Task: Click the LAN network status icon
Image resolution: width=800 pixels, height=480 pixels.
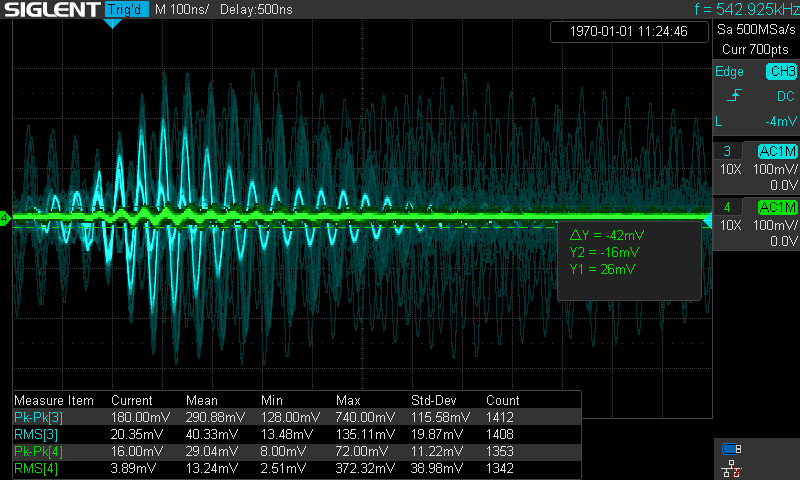Action: (731, 467)
